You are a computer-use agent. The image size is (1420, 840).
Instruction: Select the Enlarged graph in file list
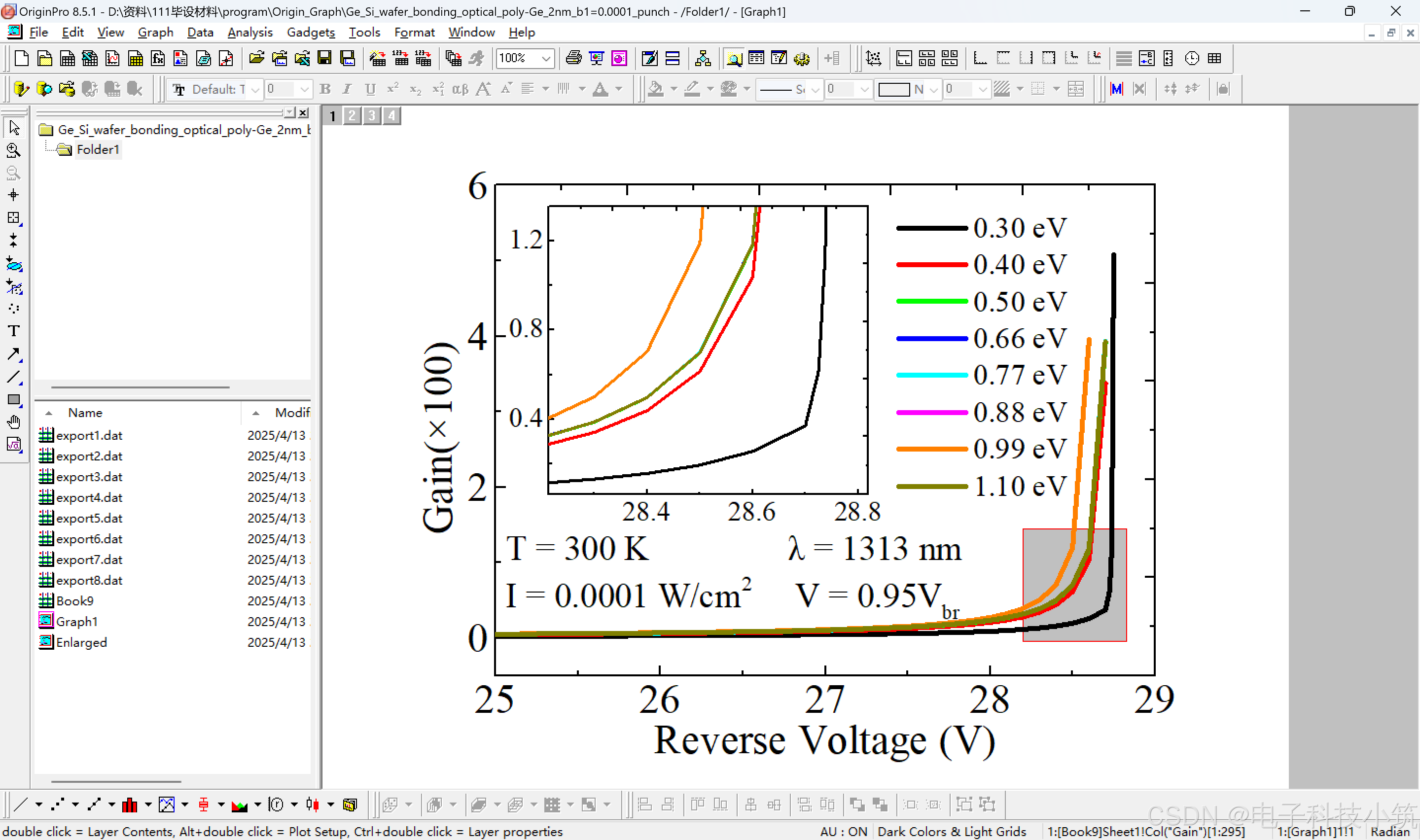81,642
